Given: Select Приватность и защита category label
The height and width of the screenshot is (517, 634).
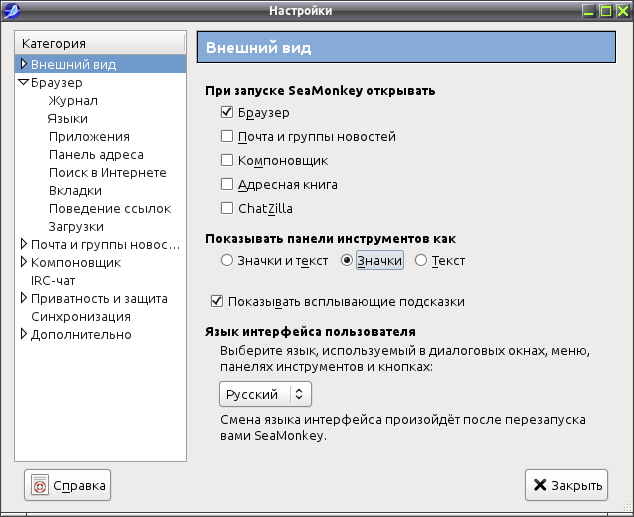Looking at the screenshot, I should [99, 298].
